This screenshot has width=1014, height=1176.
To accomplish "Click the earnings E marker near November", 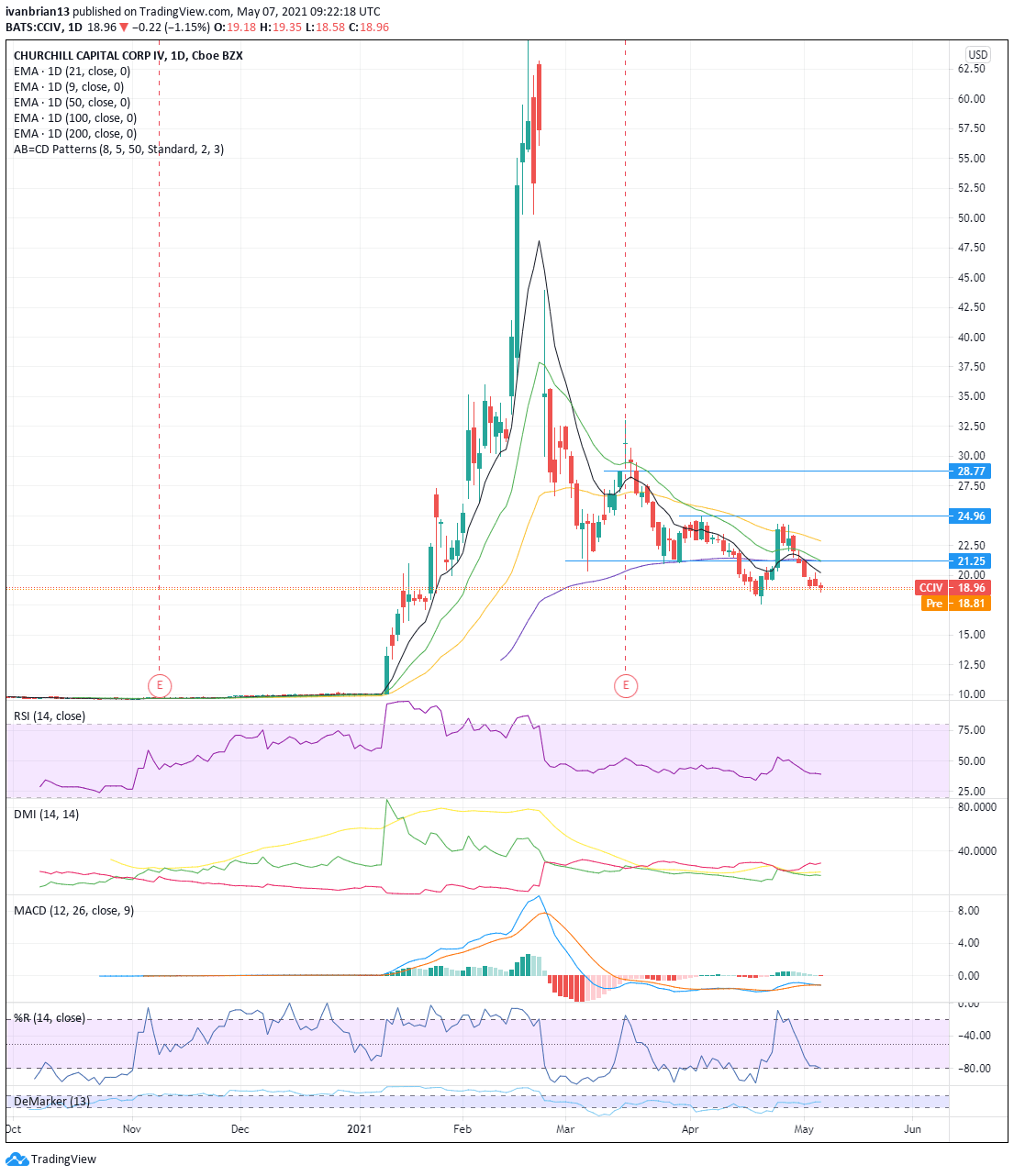I will (160, 685).
